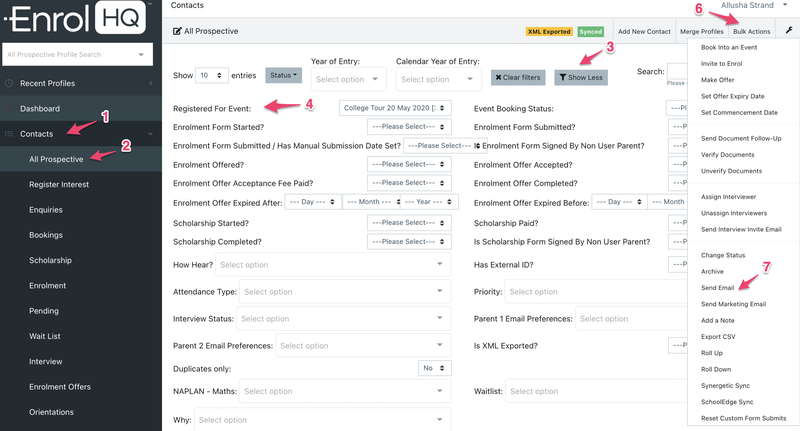Click the edit icon beside All Prospective
The image size is (800, 431).
tap(178, 31)
